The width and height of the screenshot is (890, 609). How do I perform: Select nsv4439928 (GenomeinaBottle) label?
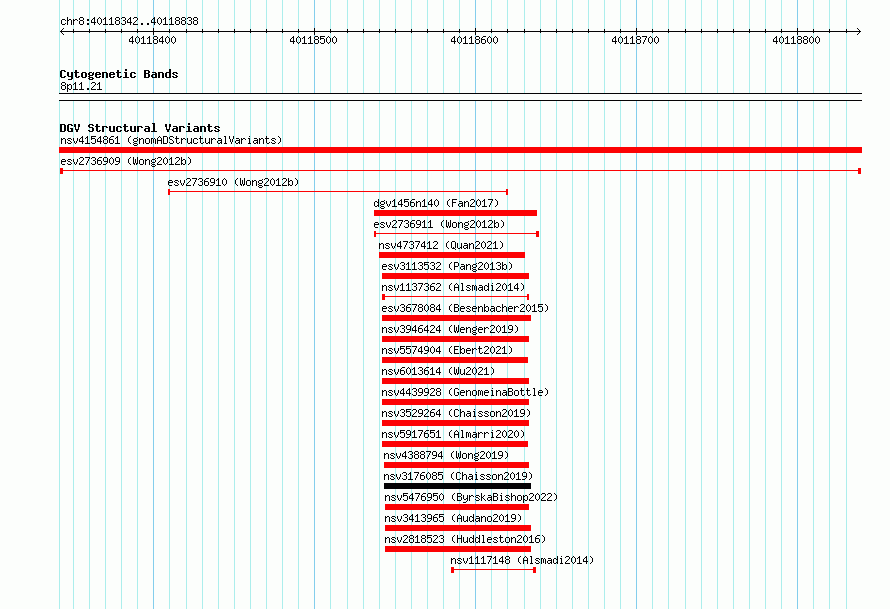pos(465,392)
